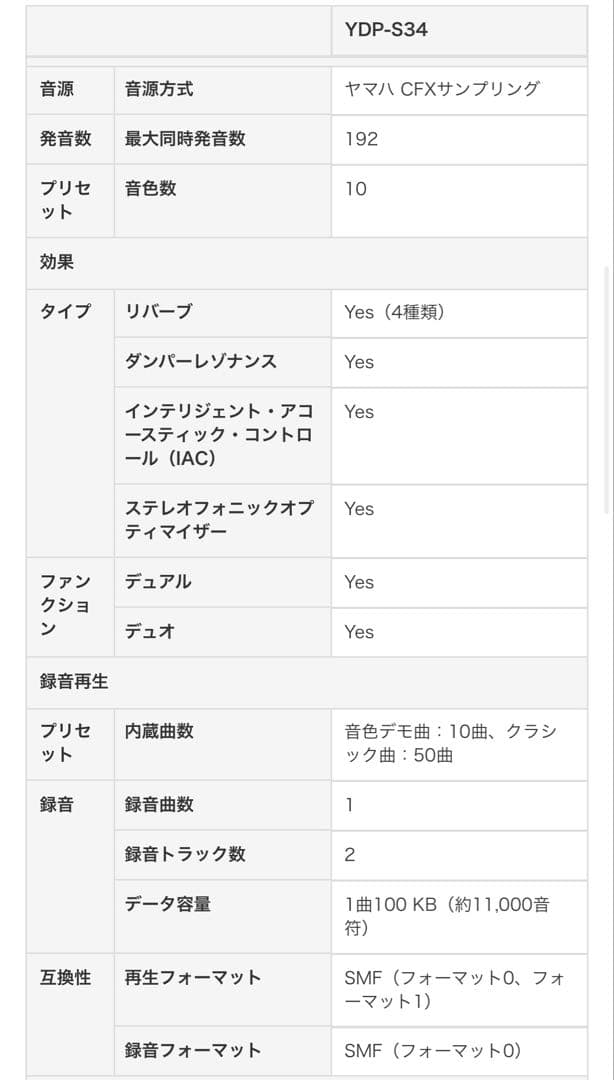The height and width of the screenshot is (1080, 614).
Task: Click the 効果 section header
Action: pos(57,263)
